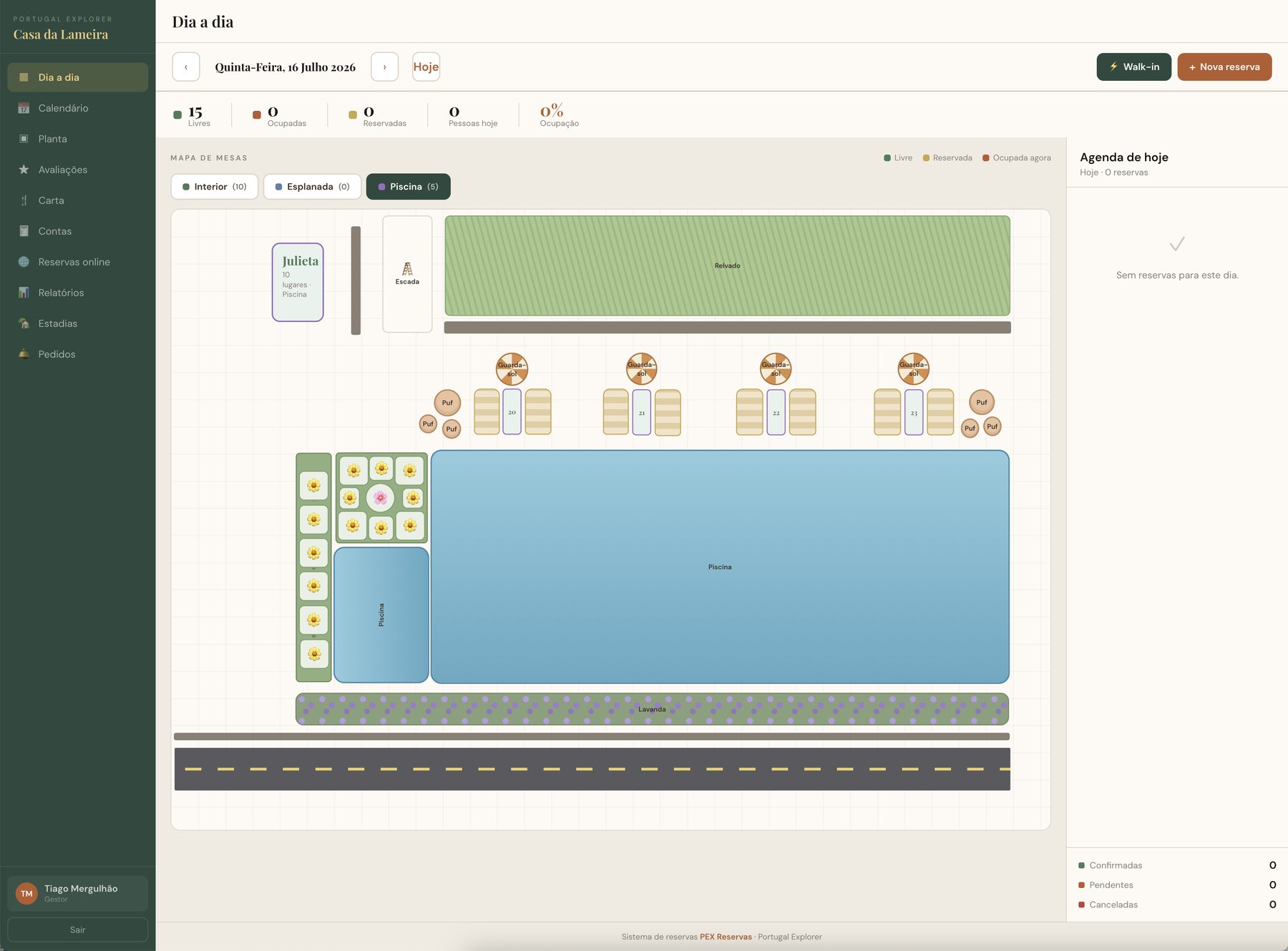The width and height of the screenshot is (1288, 951).
Task: Open the Pedidos bell icon
Action: tap(24, 354)
